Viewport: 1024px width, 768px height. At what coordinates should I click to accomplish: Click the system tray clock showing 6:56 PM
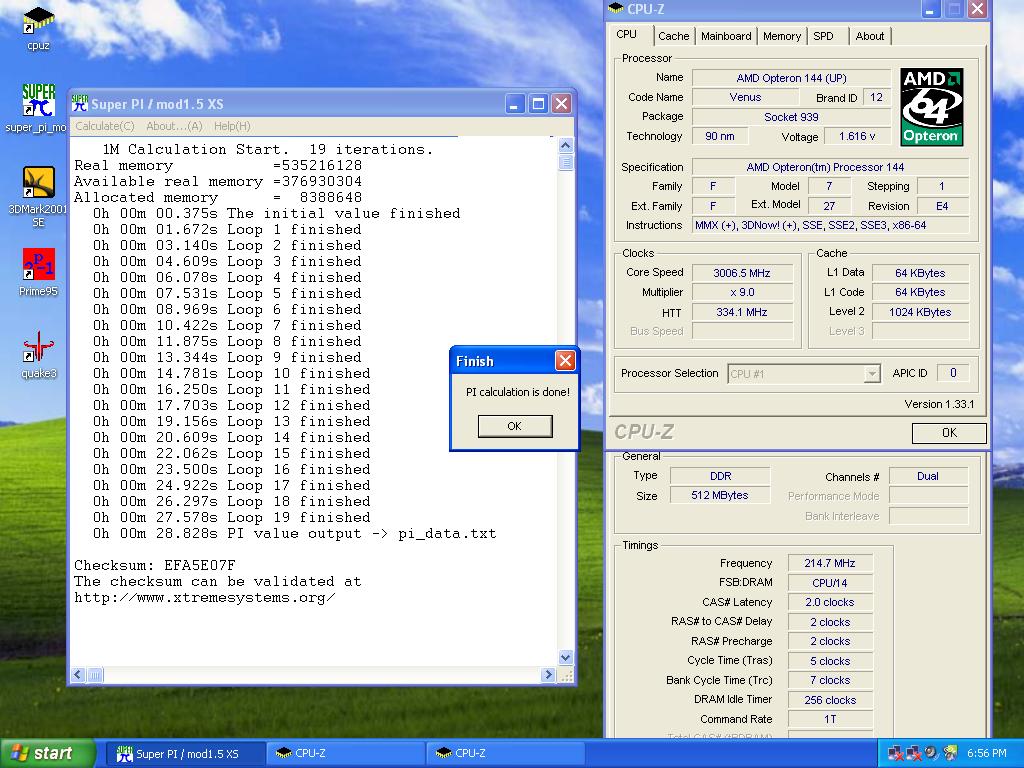pos(986,753)
